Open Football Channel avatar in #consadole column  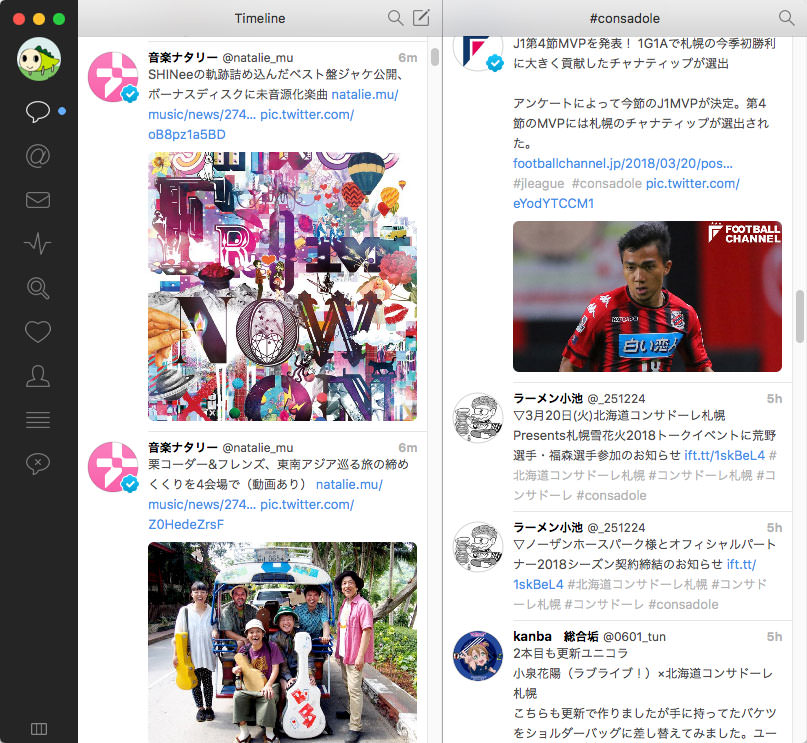click(x=478, y=54)
